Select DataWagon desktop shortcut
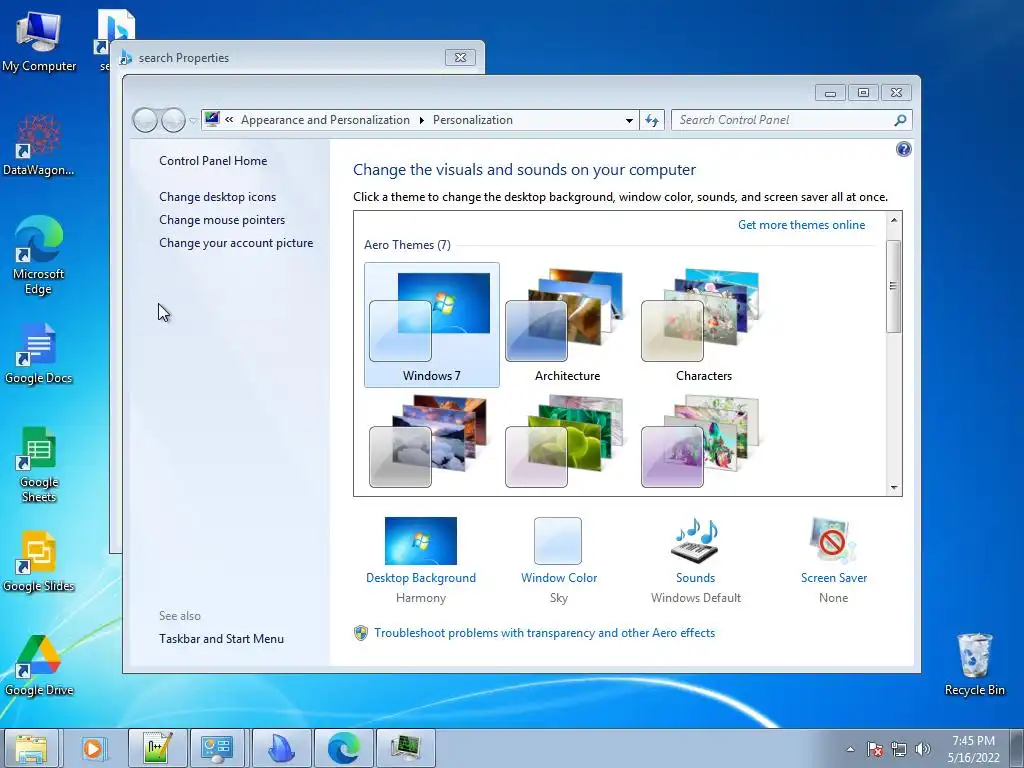Screen dimensions: 1024x768 pos(39,144)
